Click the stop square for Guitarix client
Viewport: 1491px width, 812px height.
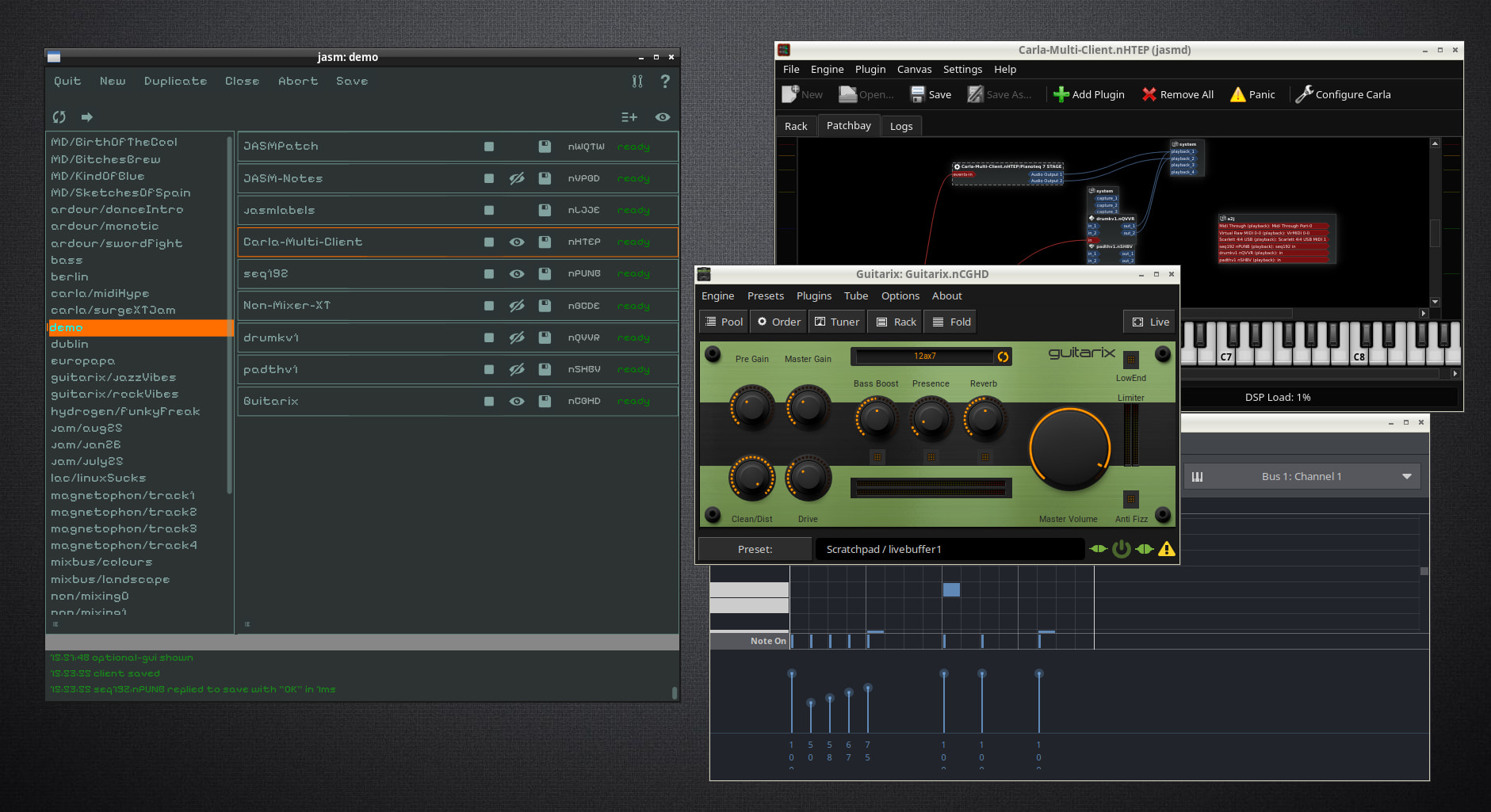489,401
